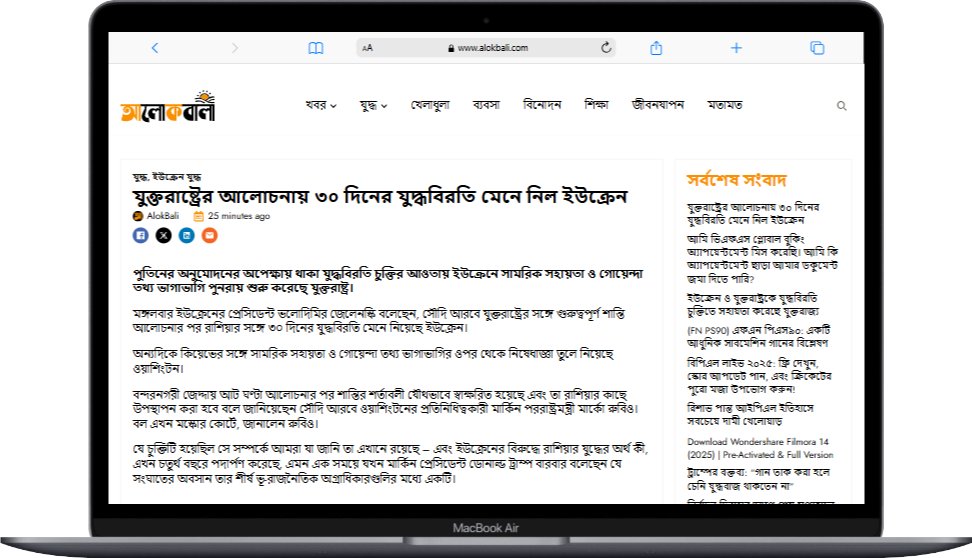Open the খেলাধুলা menu item
Viewport: 972px width, 558px height.
430,105
